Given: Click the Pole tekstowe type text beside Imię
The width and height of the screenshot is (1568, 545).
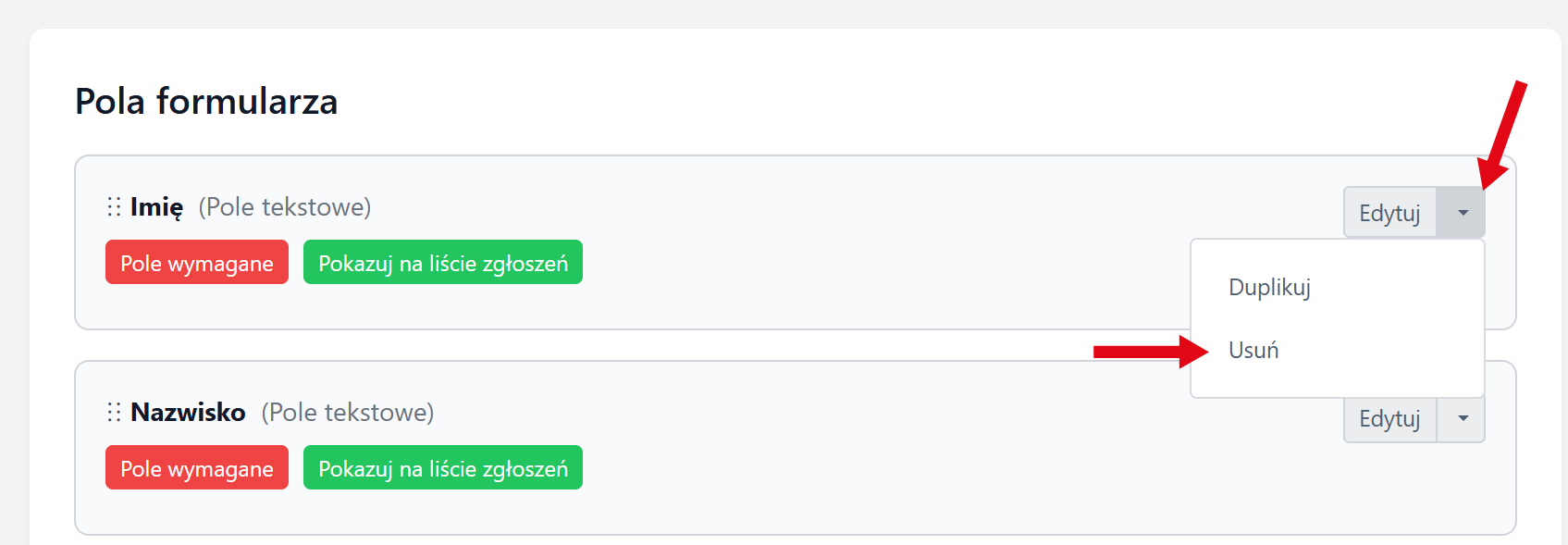Looking at the screenshot, I should click(x=285, y=207).
